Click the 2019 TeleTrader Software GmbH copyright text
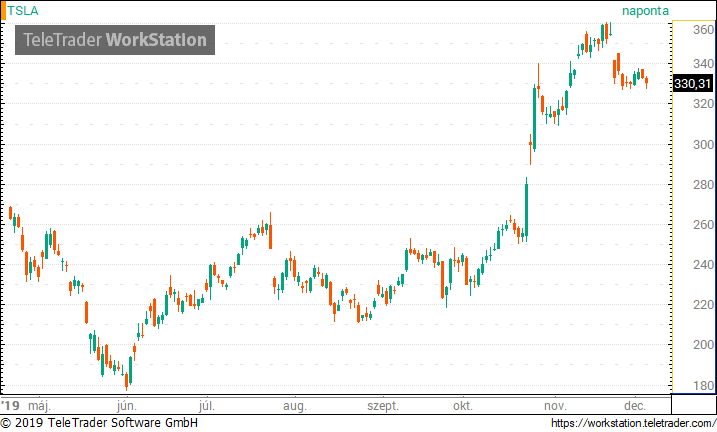This screenshot has height=432, width=717. click(x=99, y=423)
